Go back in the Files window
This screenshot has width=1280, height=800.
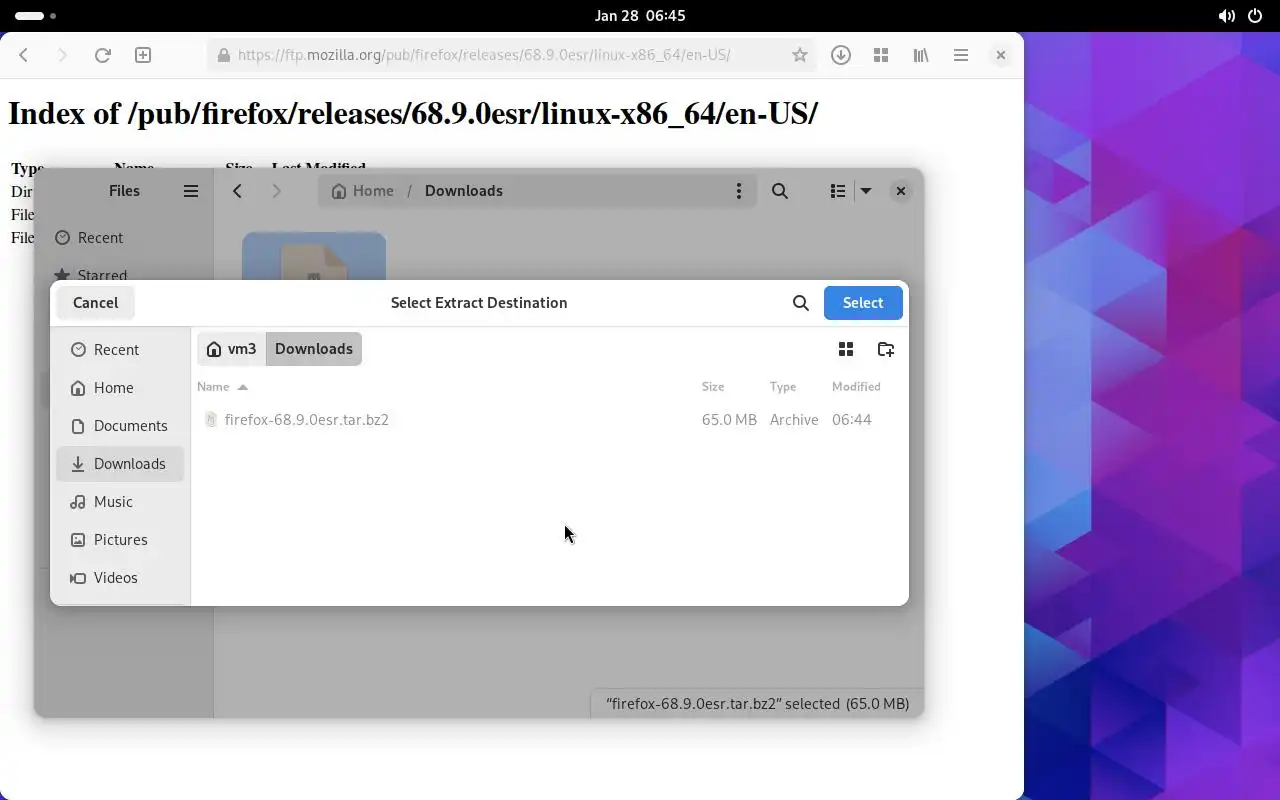[237, 191]
